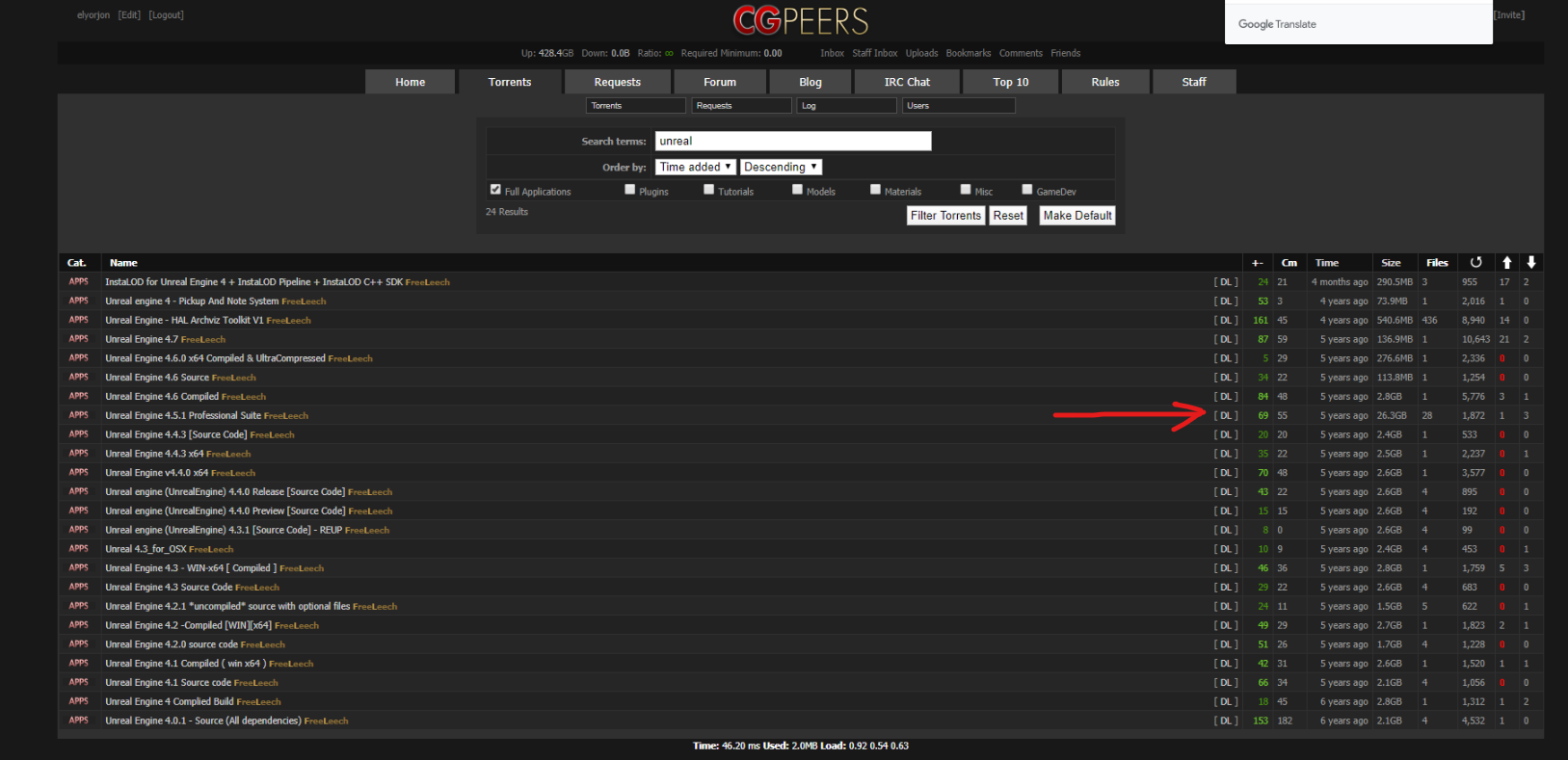Sort by the Files column header
Image resolution: width=1568 pixels, height=760 pixels.
point(1437,263)
